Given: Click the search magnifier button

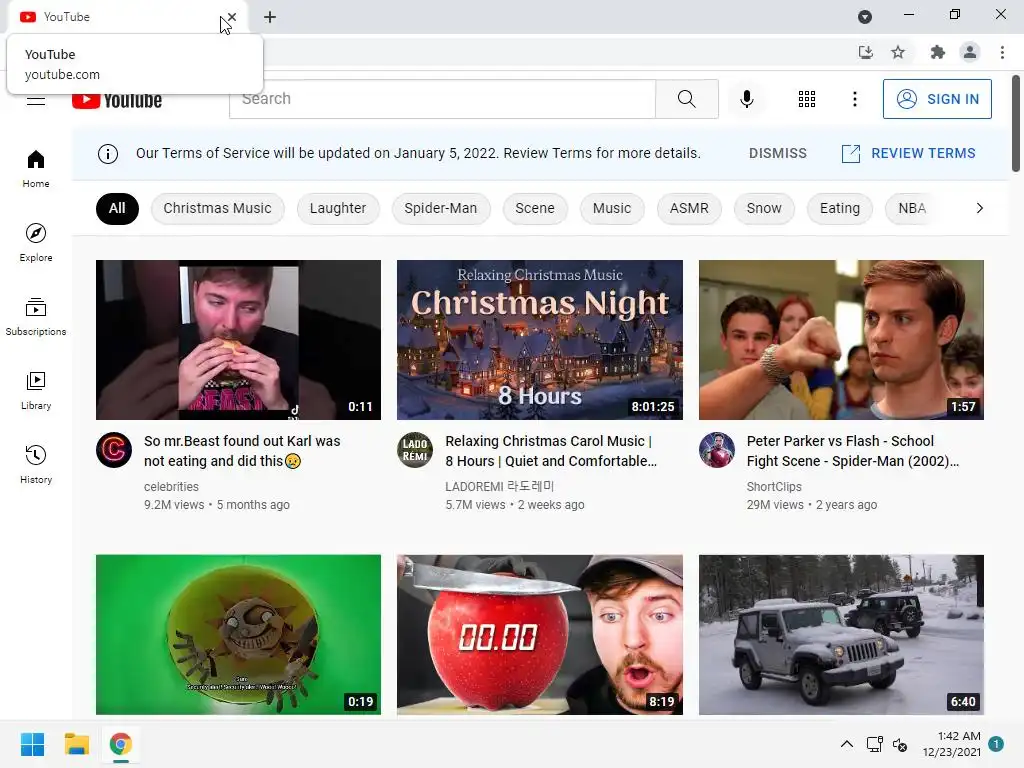Looking at the screenshot, I should tap(686, 99).
